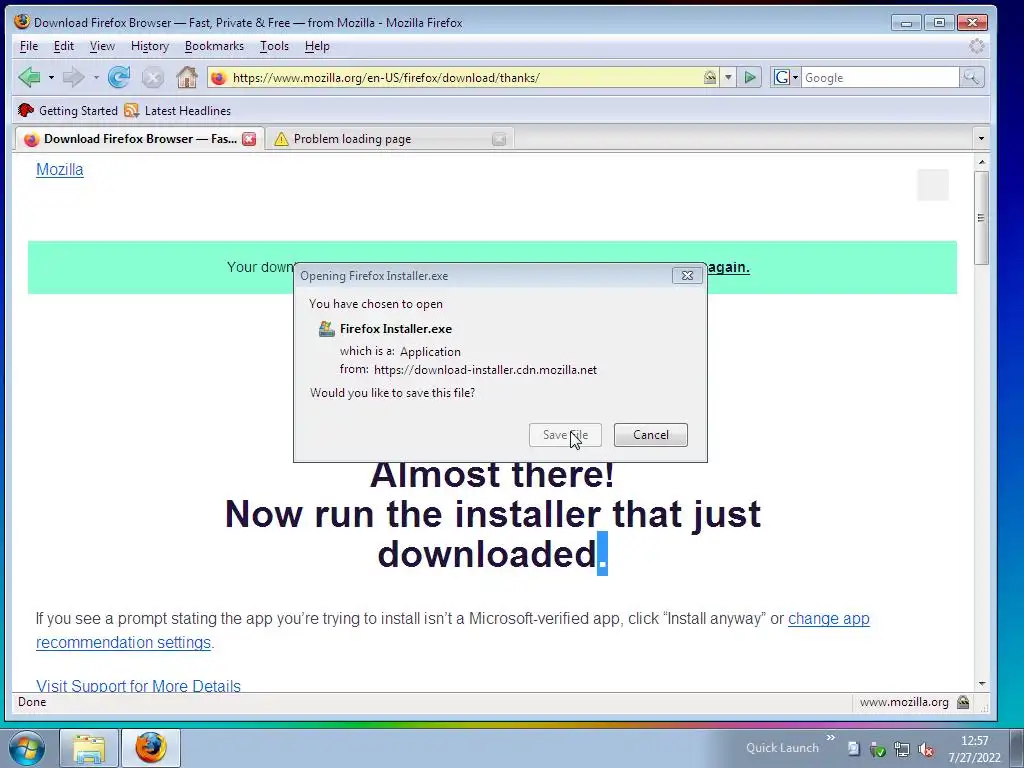Open the Edit menu

coord(63,46)
